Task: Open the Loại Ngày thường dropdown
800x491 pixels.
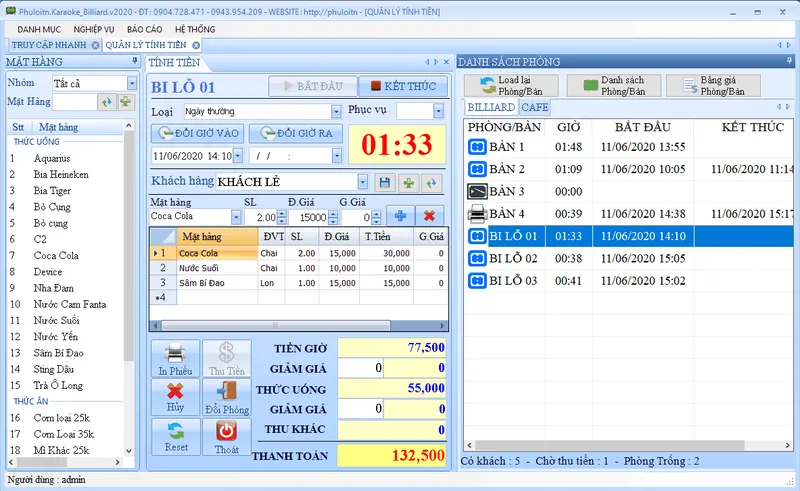Action: 336,112
